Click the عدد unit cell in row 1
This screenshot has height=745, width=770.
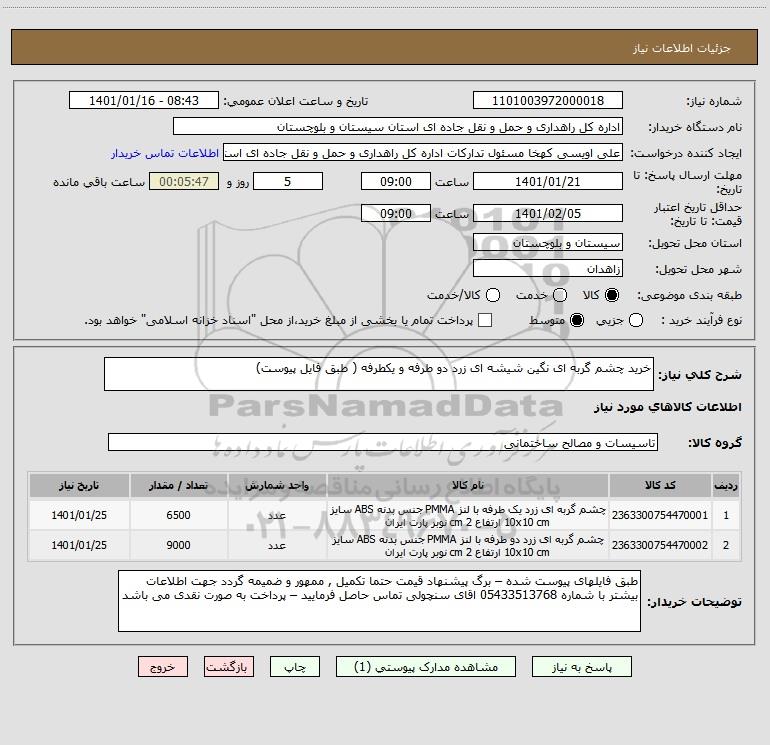point(277,515)
